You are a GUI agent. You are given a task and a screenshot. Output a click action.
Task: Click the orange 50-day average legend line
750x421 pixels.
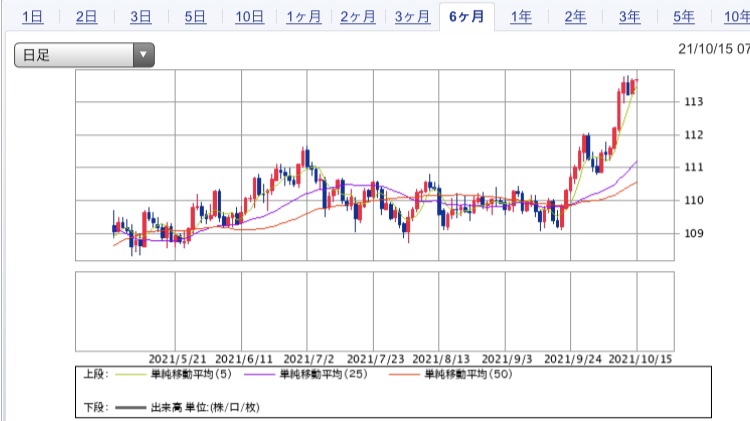[404, 375]
